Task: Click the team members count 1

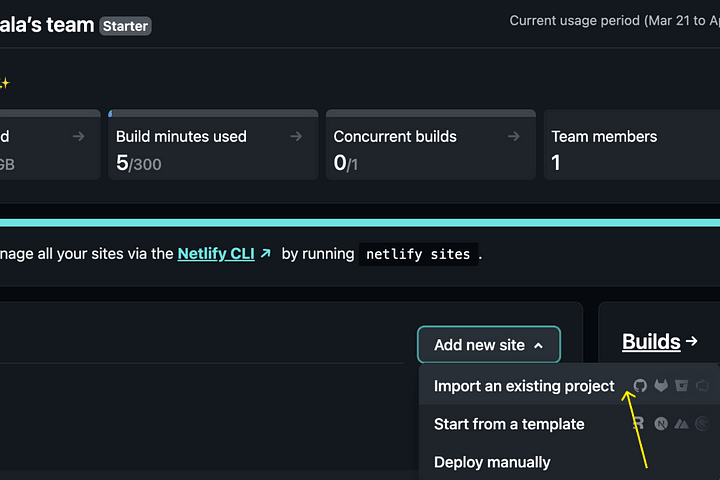Action: pyautogui.click(x=556, y=163)
